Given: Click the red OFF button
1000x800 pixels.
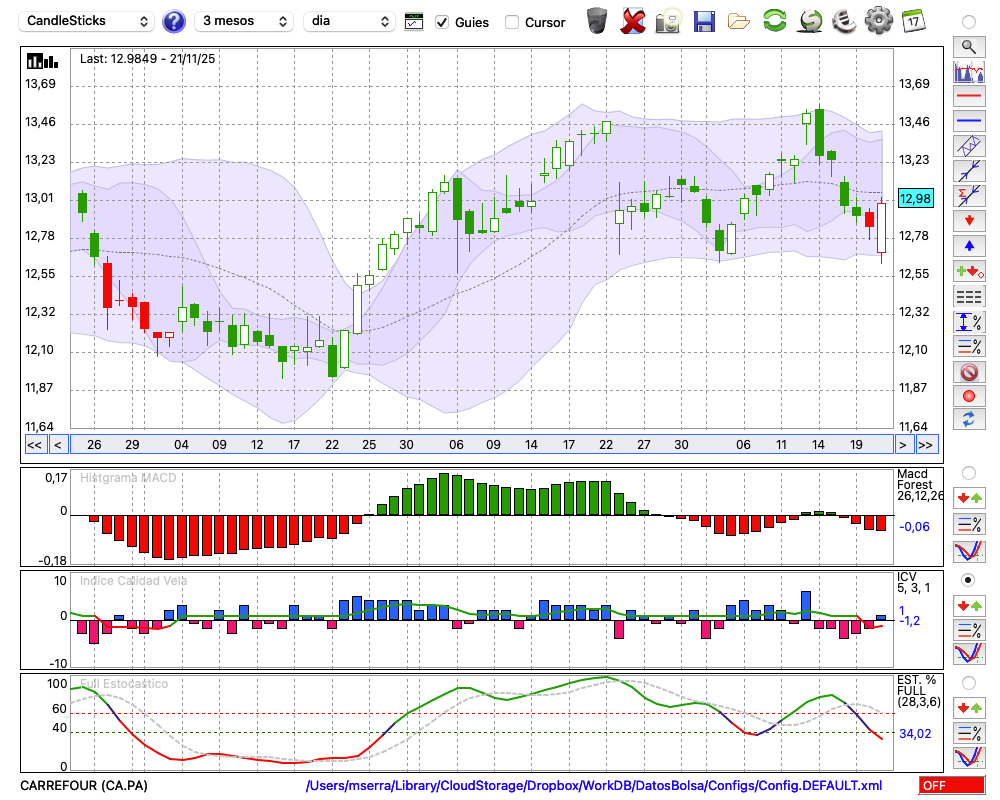Looking at the screenshot, I should point(952,786).
